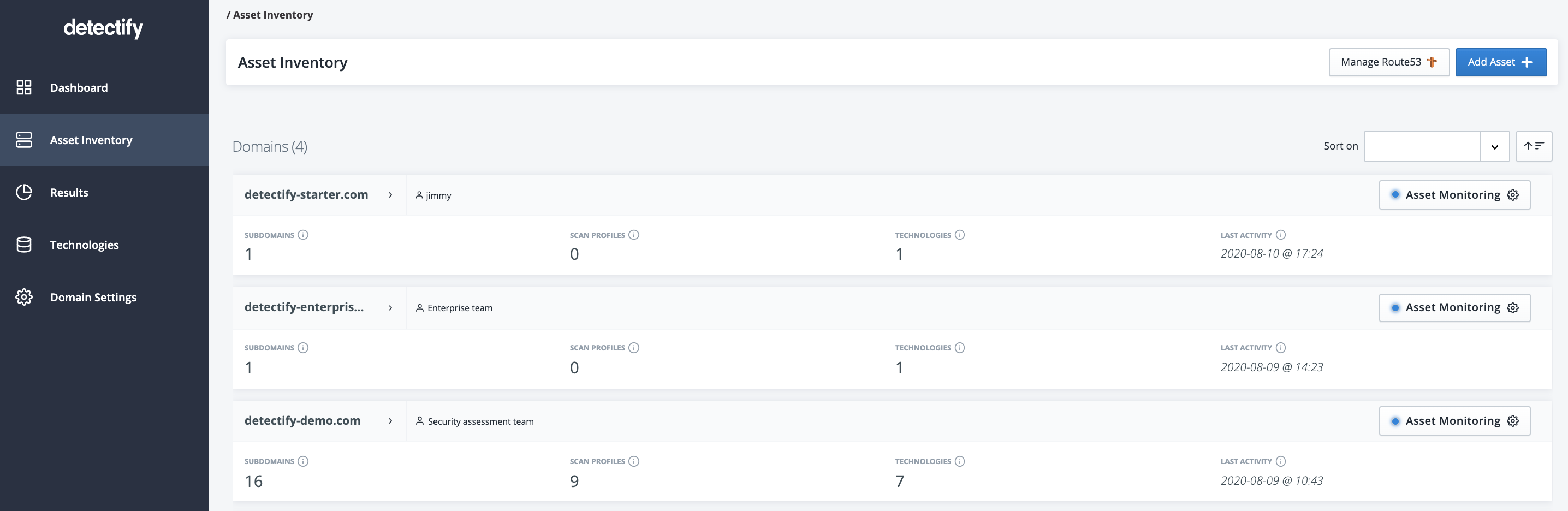The image size is (1568, 511).
Task: Click scan profiles count 9
Action: point(574,481)
